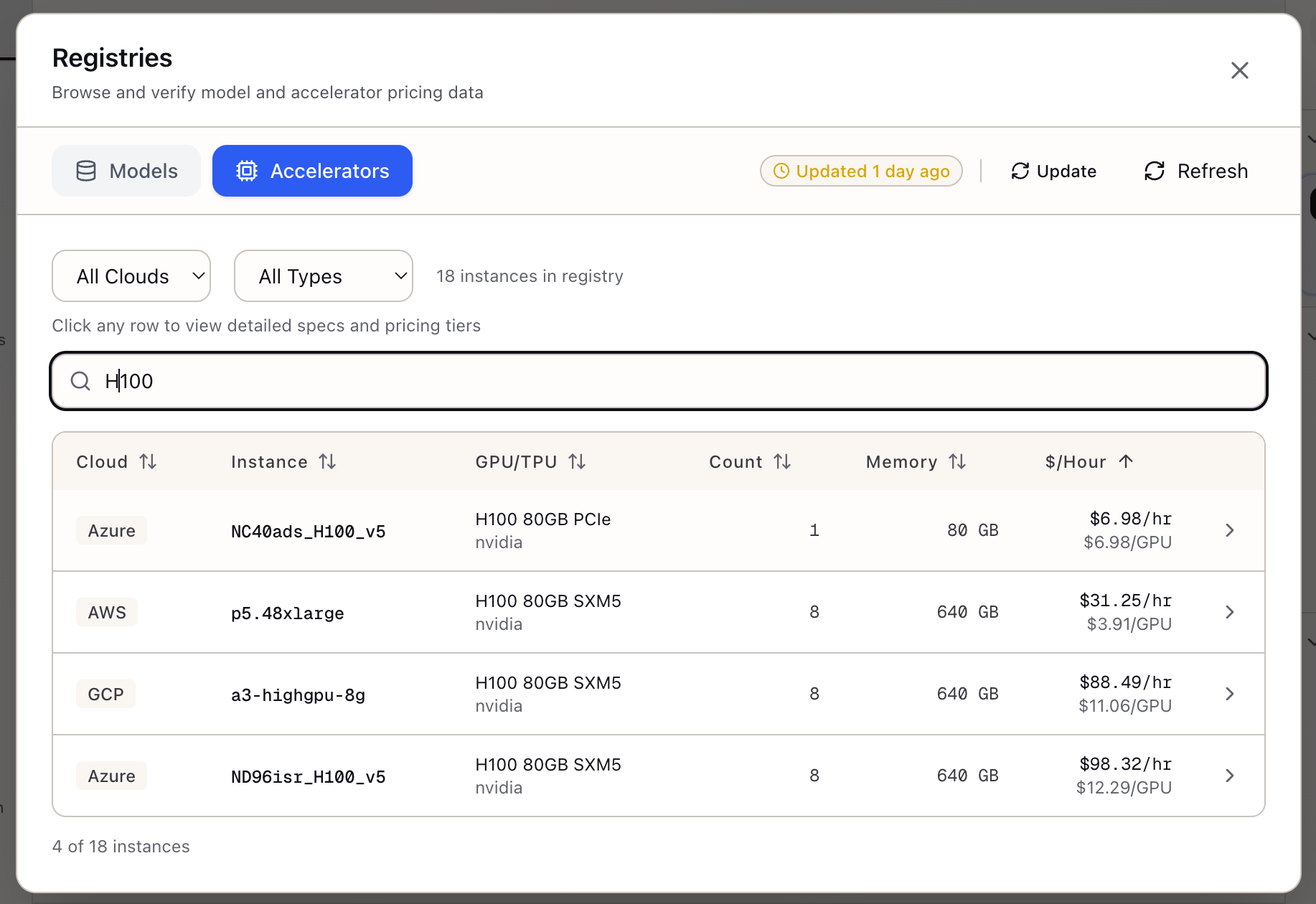Select the Accelerators tab
The image size is (1316, 904).
point(312,171)
